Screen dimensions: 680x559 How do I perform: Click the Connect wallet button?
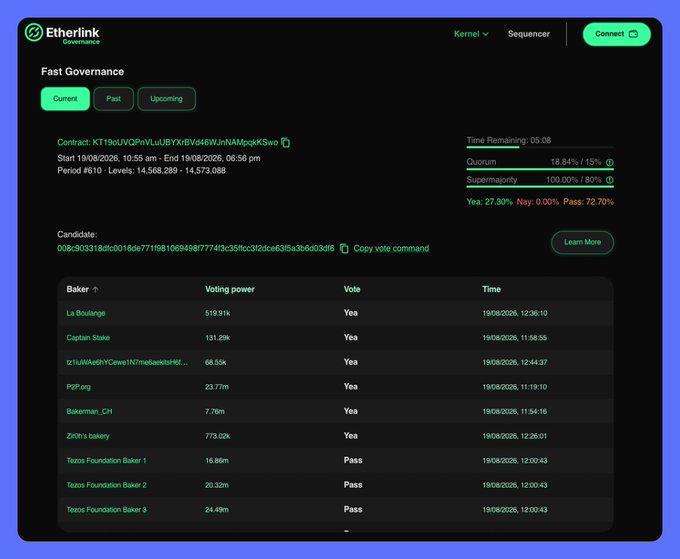click(x=616, y=34)
